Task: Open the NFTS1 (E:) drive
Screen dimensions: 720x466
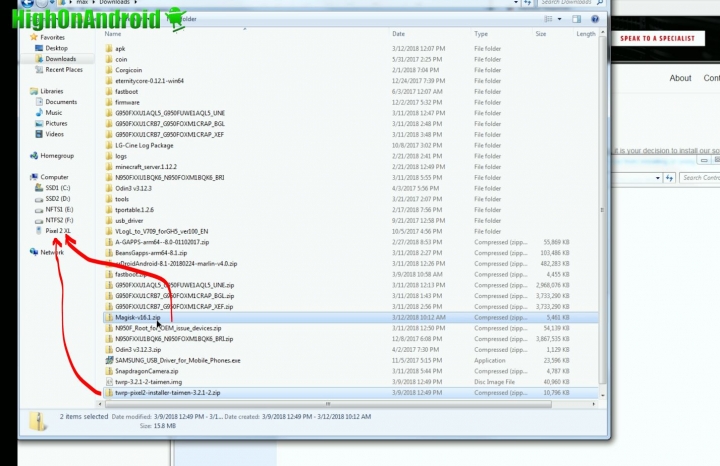Action: 59,209
